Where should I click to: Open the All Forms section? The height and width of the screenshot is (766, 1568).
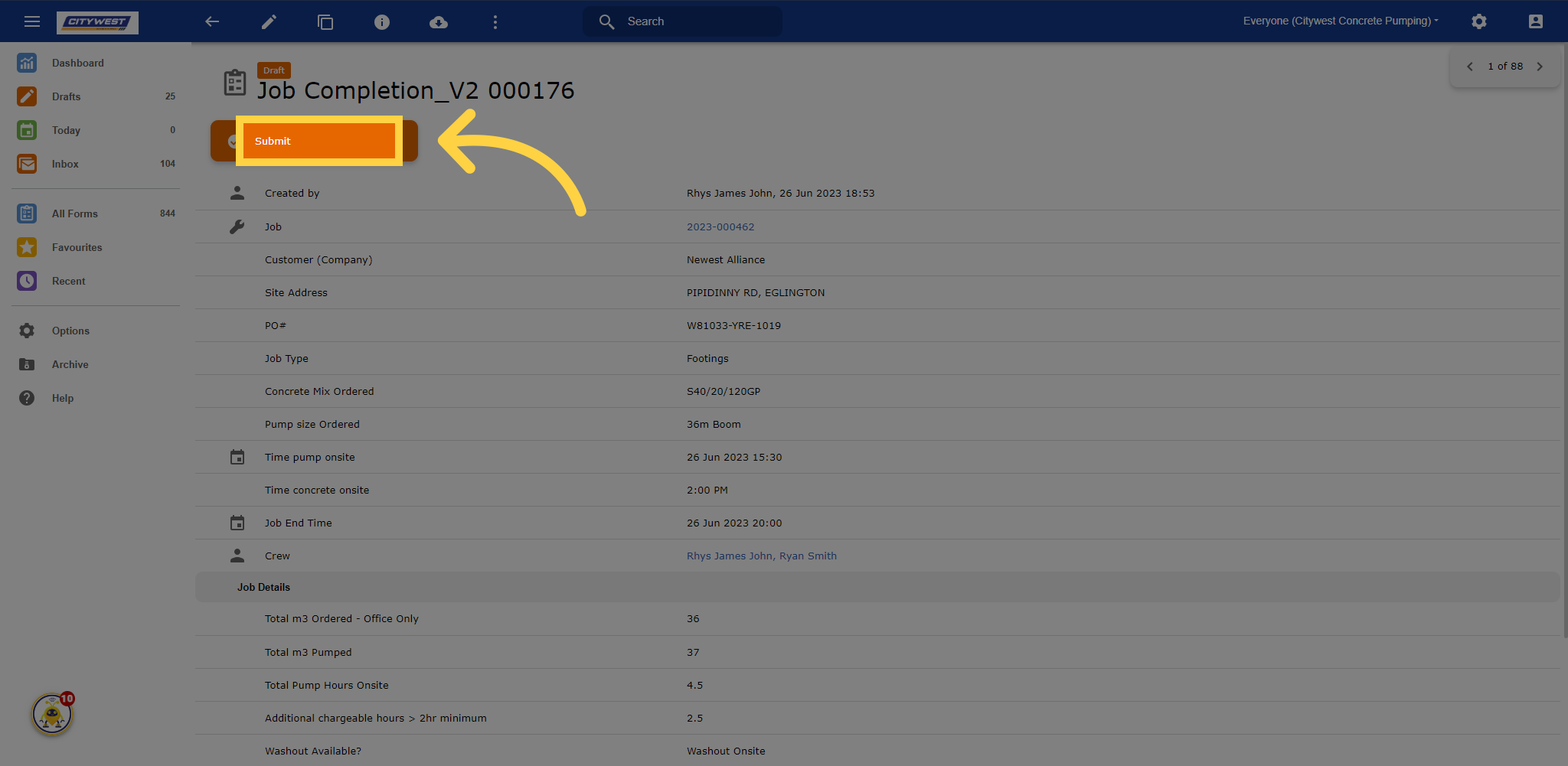74,214
